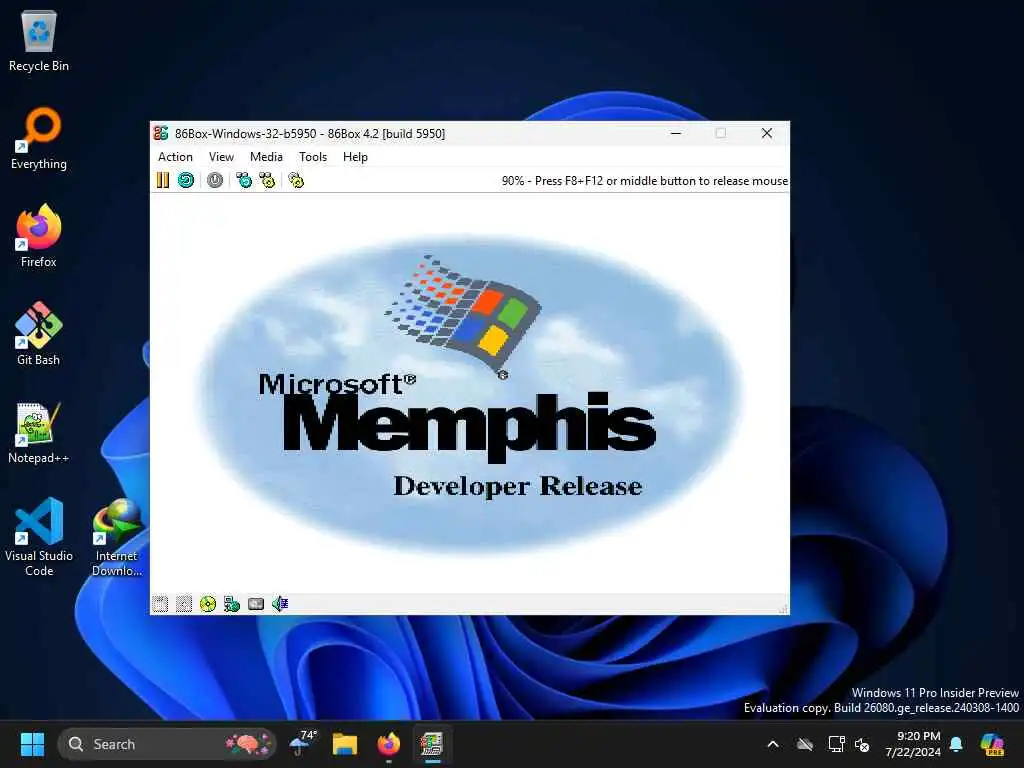Select the Firefox desktop shortcut
This screenshot has height=768, width=1024.
(39, 236)
